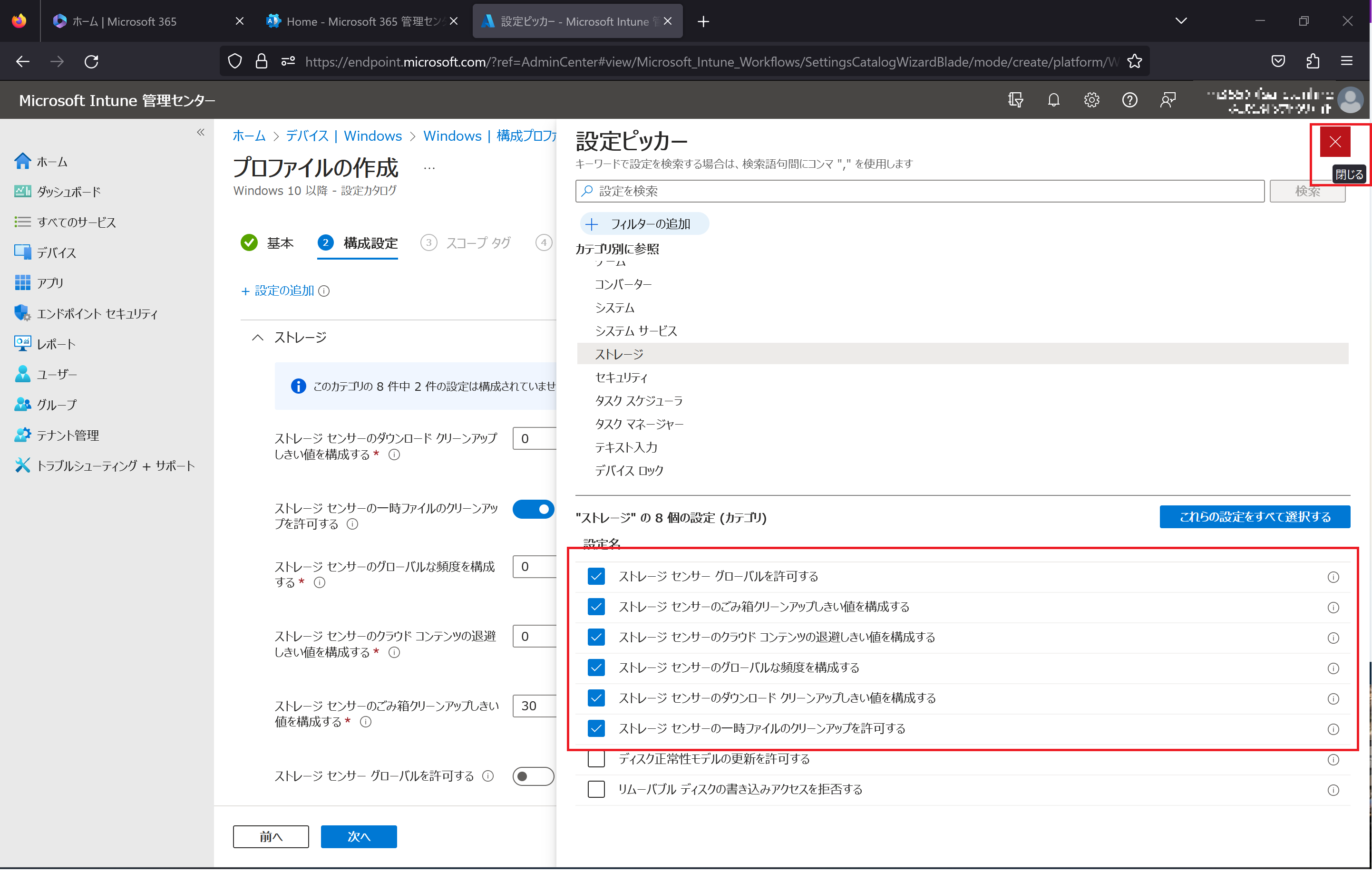Bookmark this page with the star icon

pyautogui.click(x=1134, y=61)
